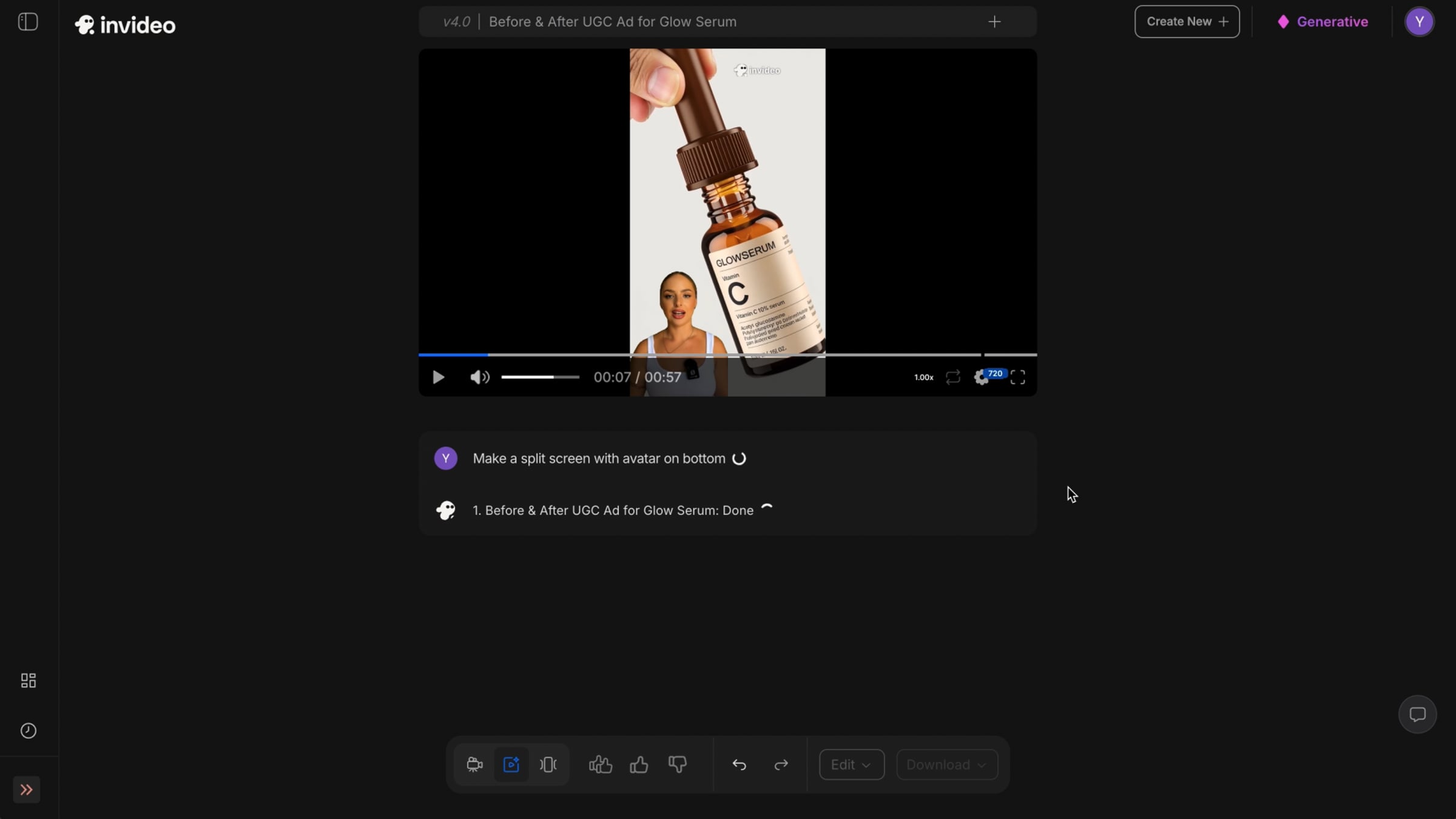The height and width of the screenshot is (819, 1456).
Task: Click the v4.0 version label
Action: [456, 22]
